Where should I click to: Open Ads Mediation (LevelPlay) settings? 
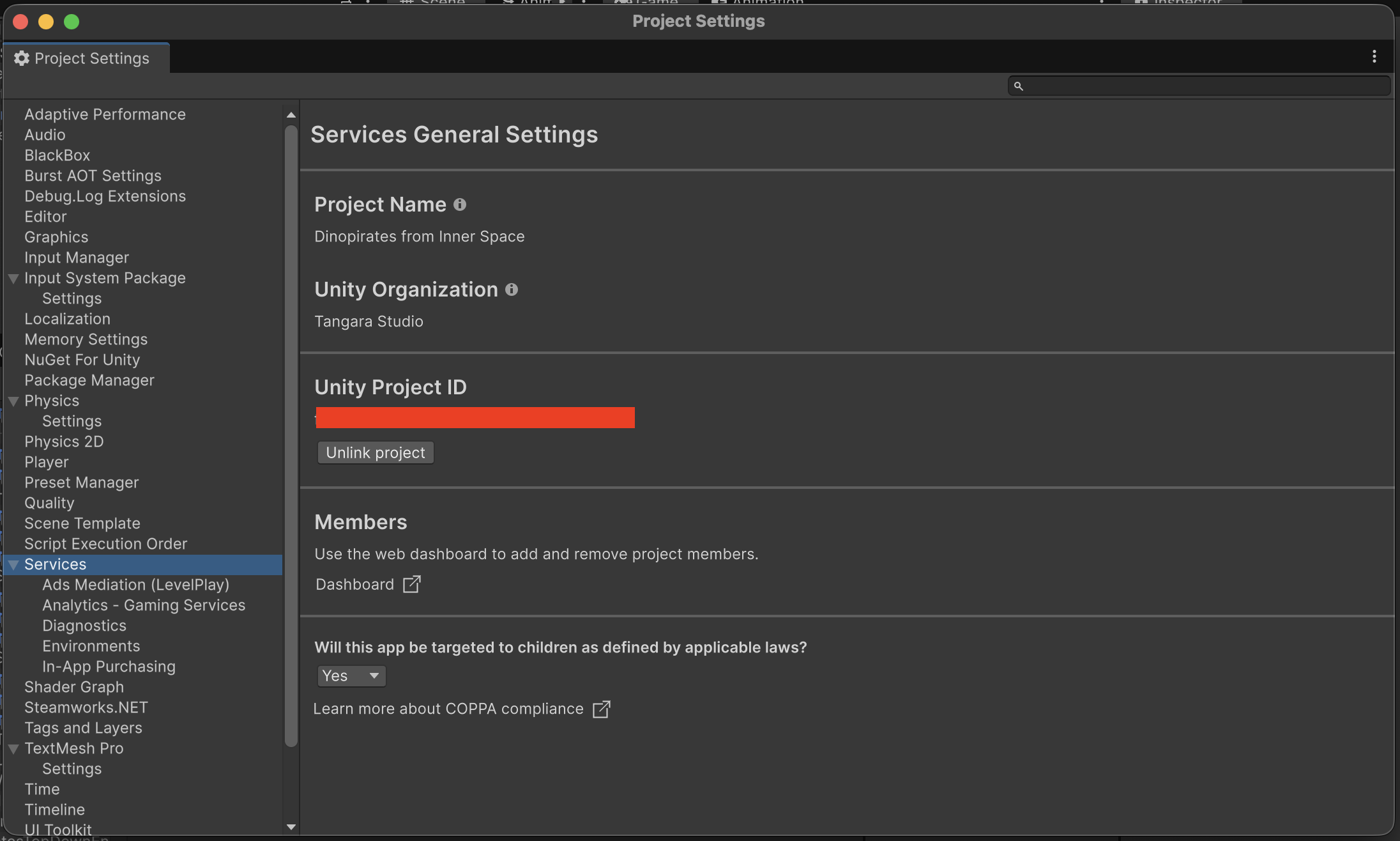tap(135, 585)
